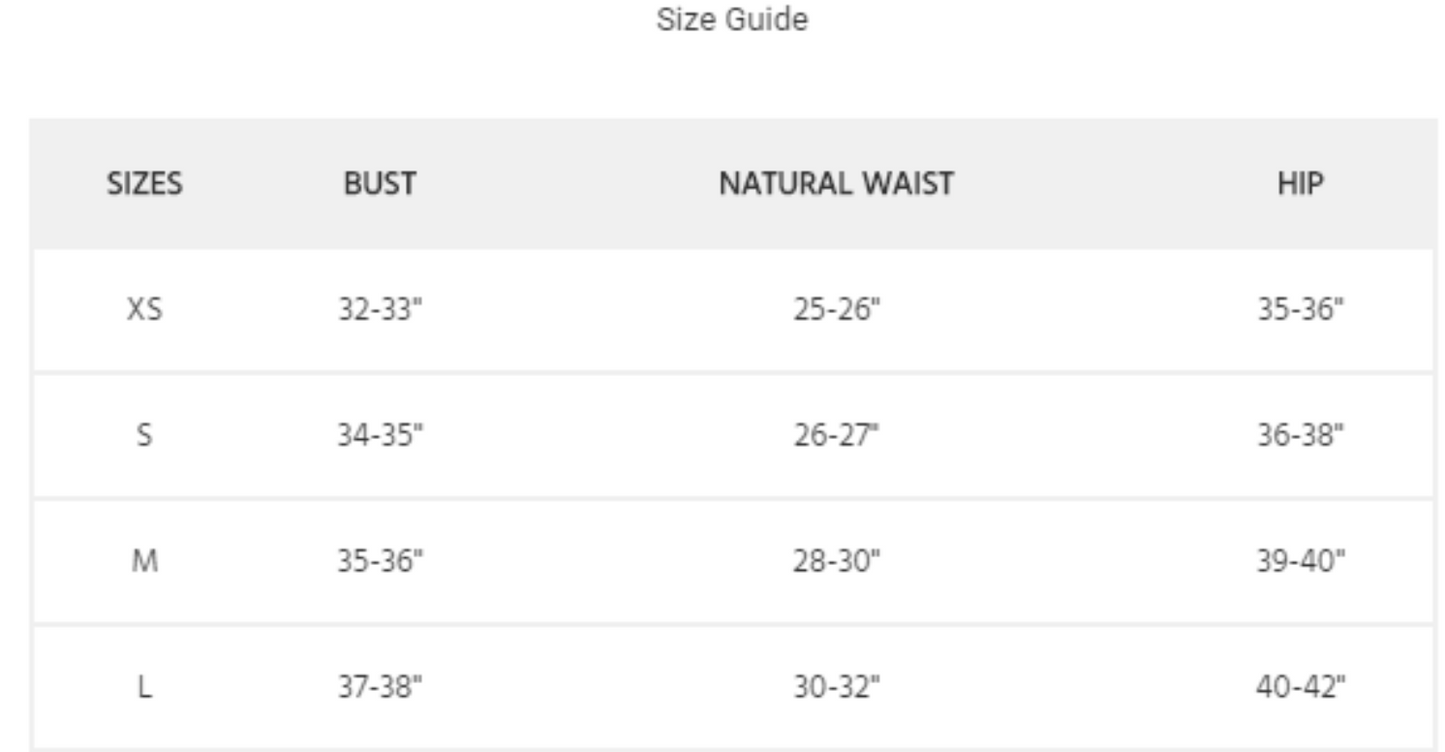Click the 25-26" natural waist value

point(836,310)
